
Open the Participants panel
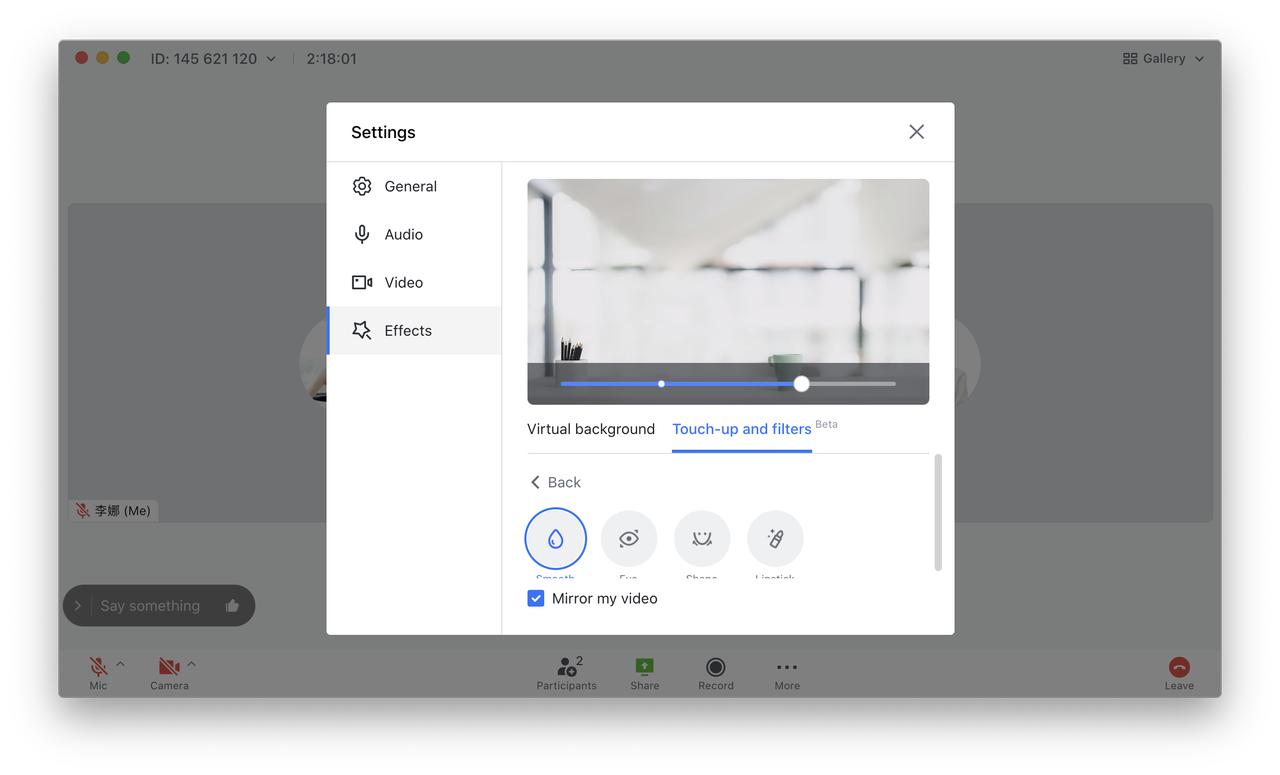point(567,673)
